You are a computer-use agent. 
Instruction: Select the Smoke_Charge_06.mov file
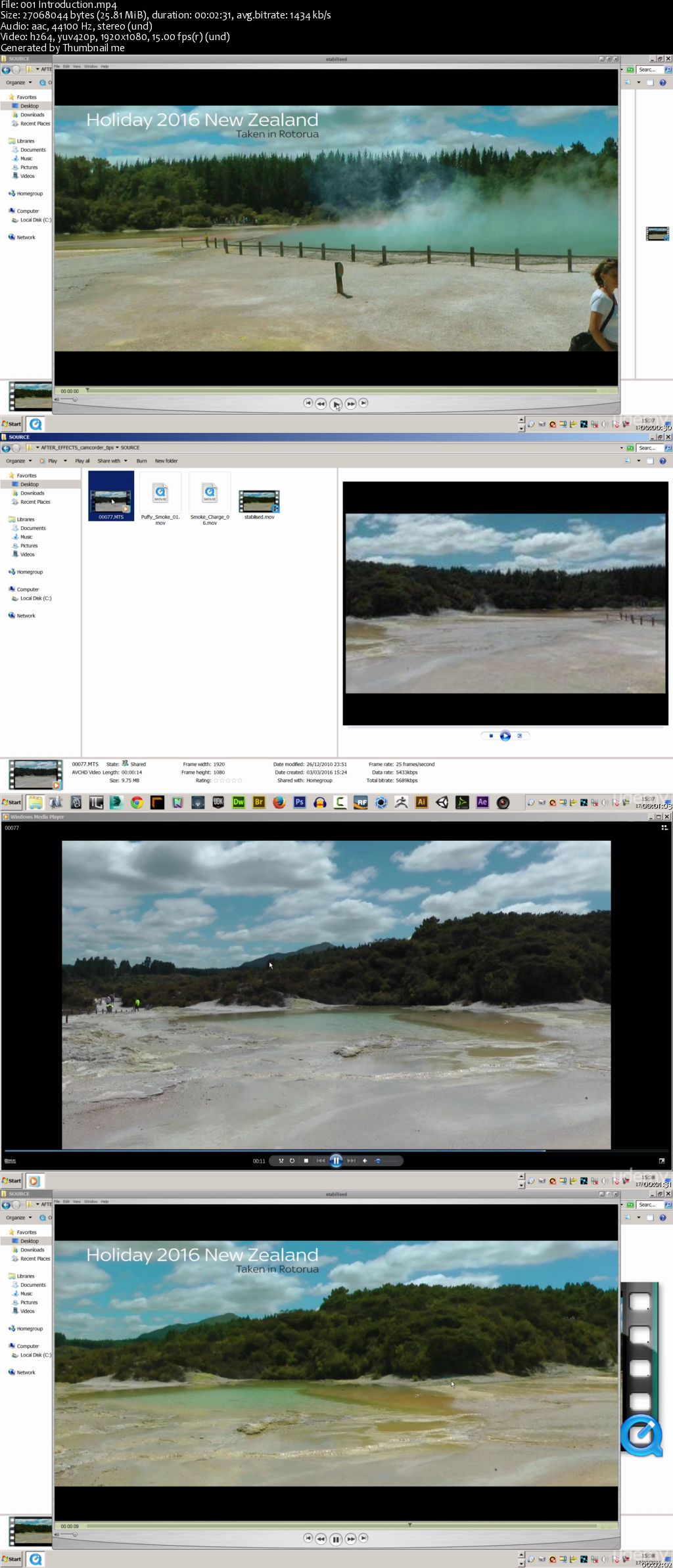210,500
